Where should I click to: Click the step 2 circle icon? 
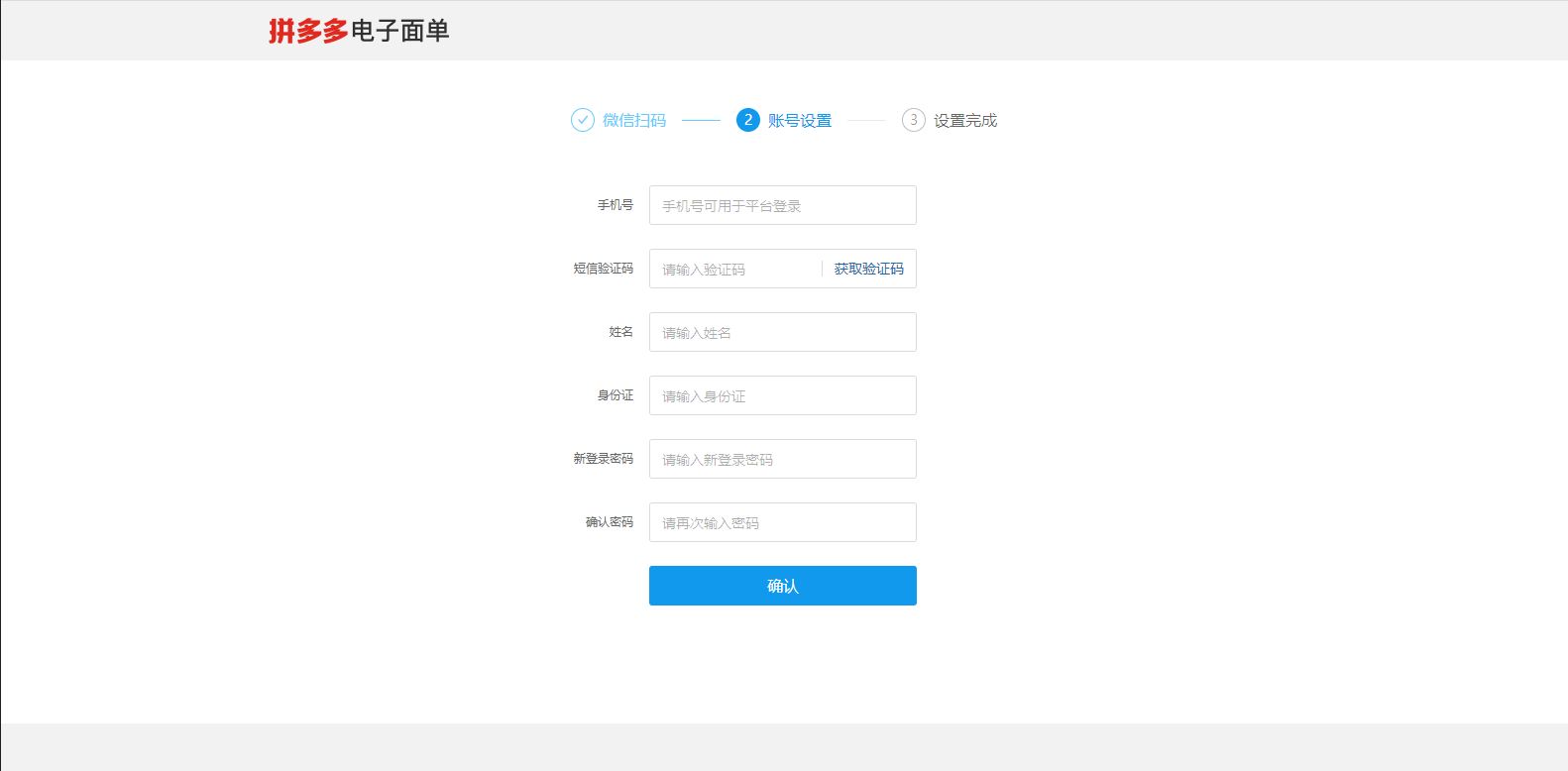click(748, 120)
